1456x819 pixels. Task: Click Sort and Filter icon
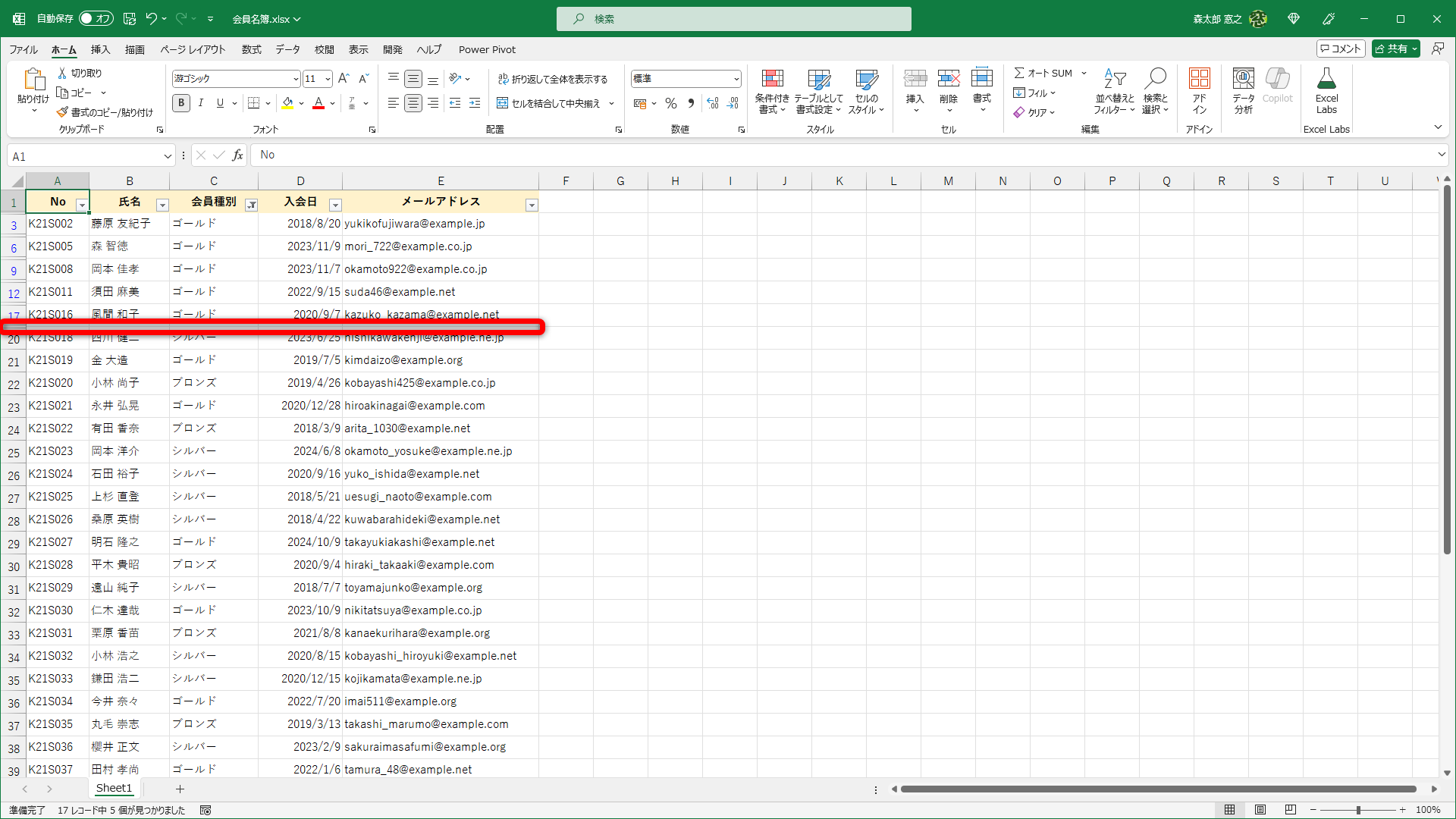click(x=1114, y=80)
